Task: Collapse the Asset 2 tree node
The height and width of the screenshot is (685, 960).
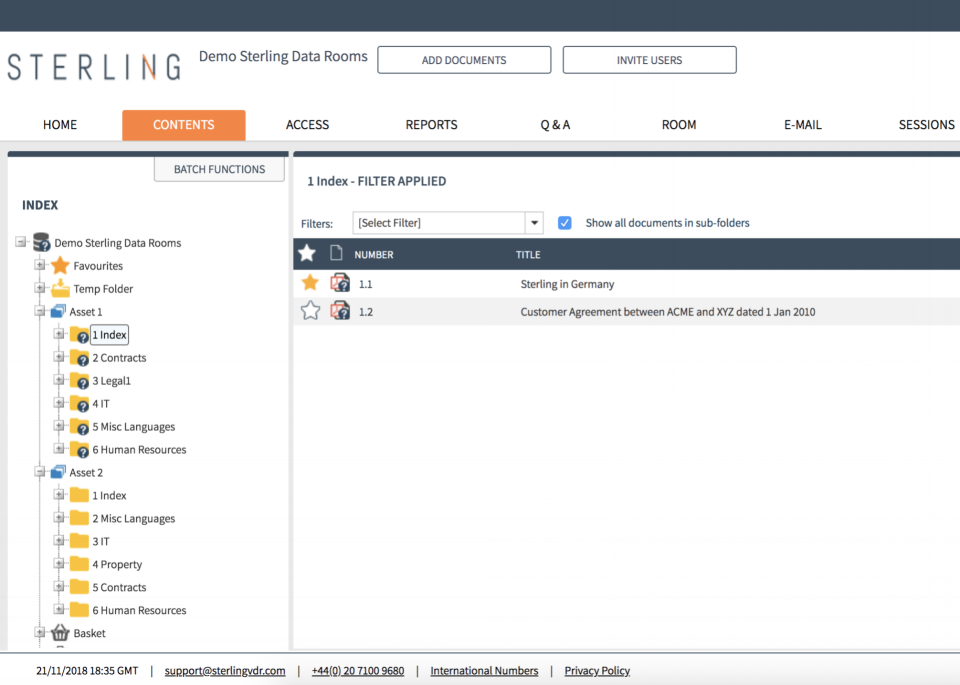Action: (40, 473)
